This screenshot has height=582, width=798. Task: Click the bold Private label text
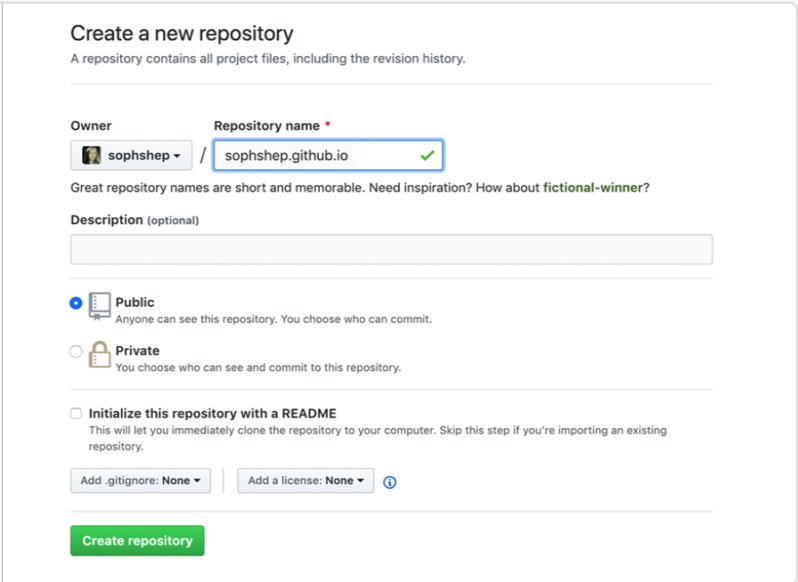pos(137,351)
